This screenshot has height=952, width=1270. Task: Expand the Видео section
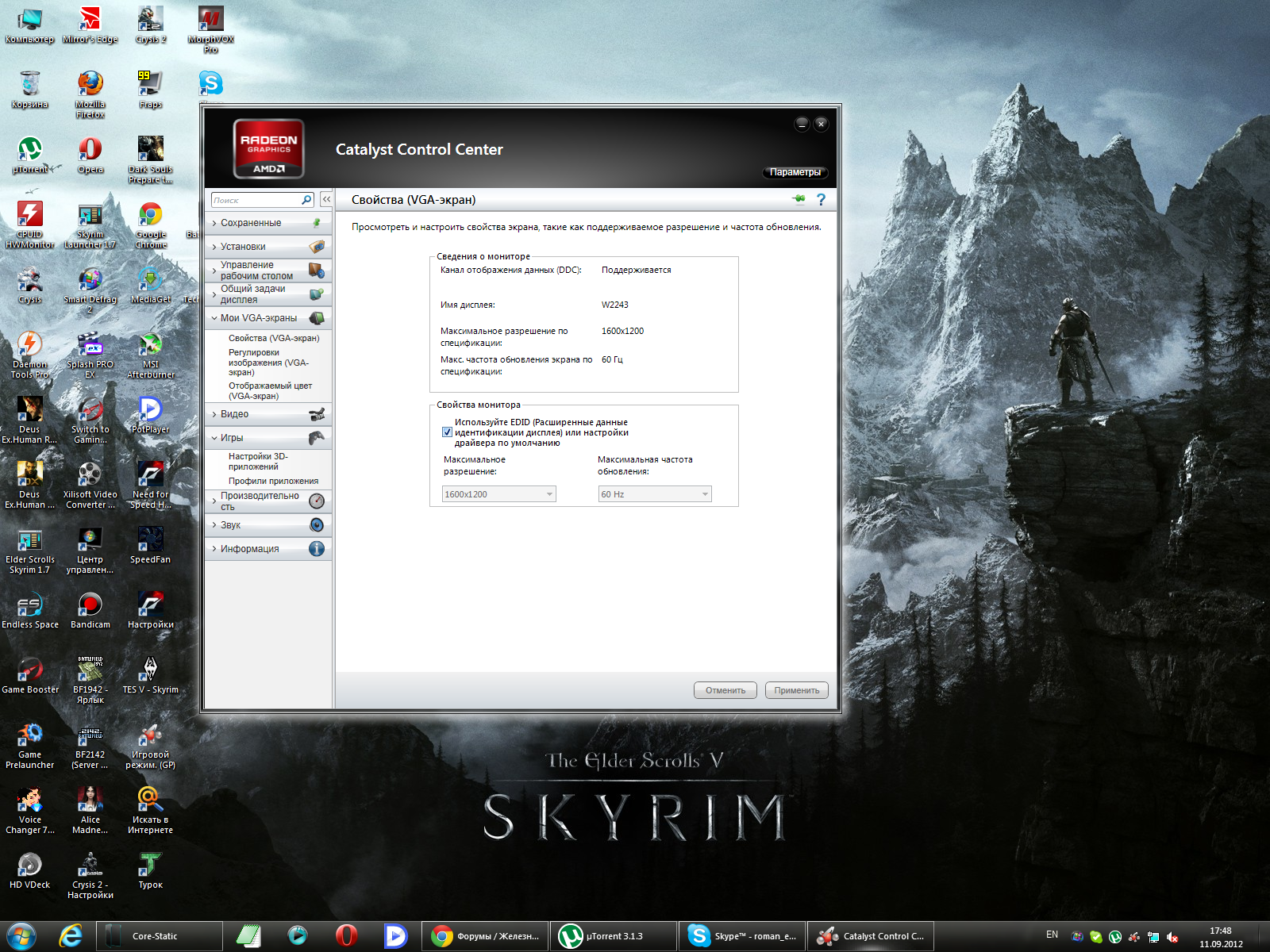point(268,414)
